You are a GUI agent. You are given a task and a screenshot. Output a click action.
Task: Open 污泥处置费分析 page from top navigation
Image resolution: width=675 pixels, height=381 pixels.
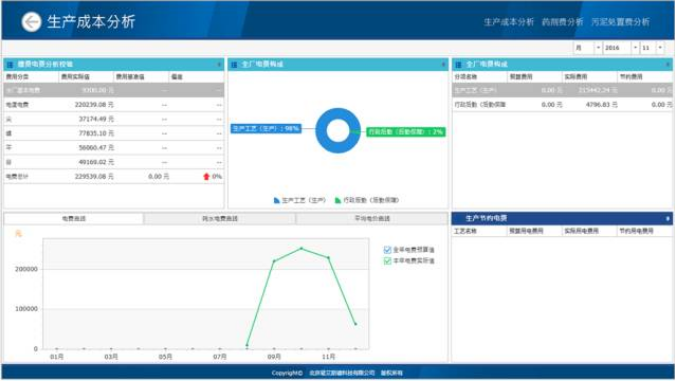(x=620, y=22)
